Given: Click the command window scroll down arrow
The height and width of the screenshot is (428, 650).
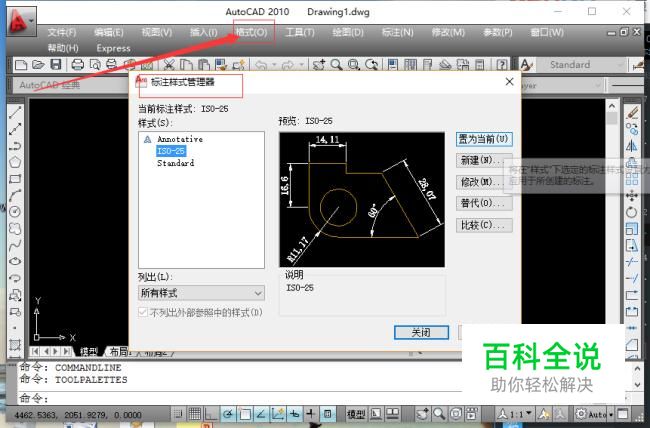Looking at the screenshot, I should click(638, 385).
